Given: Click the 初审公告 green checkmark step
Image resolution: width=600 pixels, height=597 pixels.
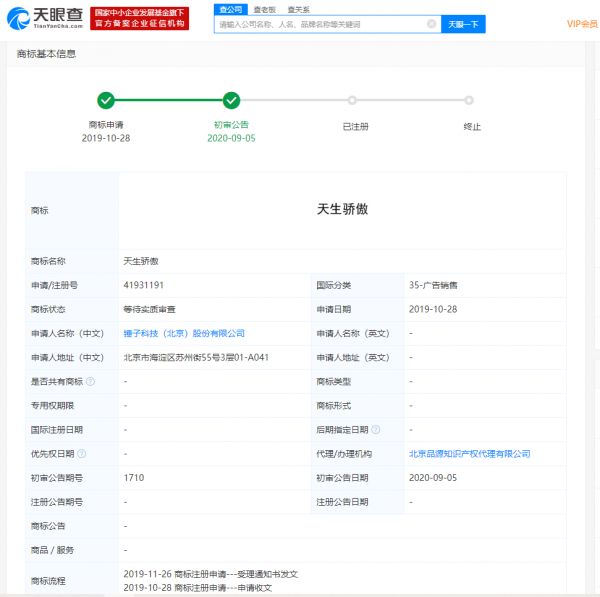Looking at the screenshot, I should [x=231, y=100].
